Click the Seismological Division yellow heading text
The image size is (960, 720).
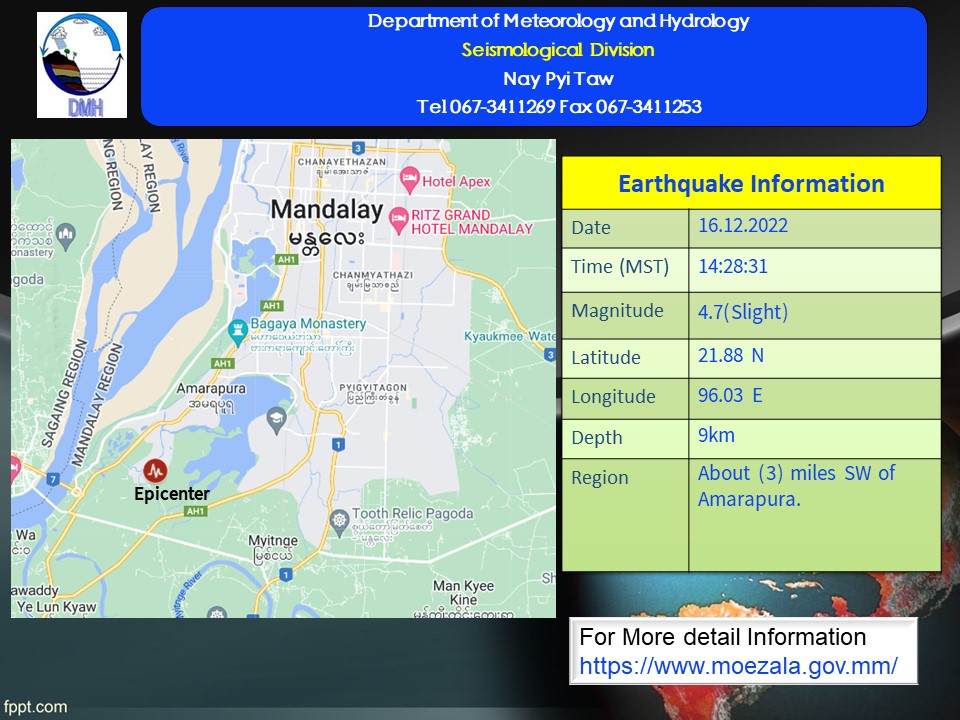point(557,50)
